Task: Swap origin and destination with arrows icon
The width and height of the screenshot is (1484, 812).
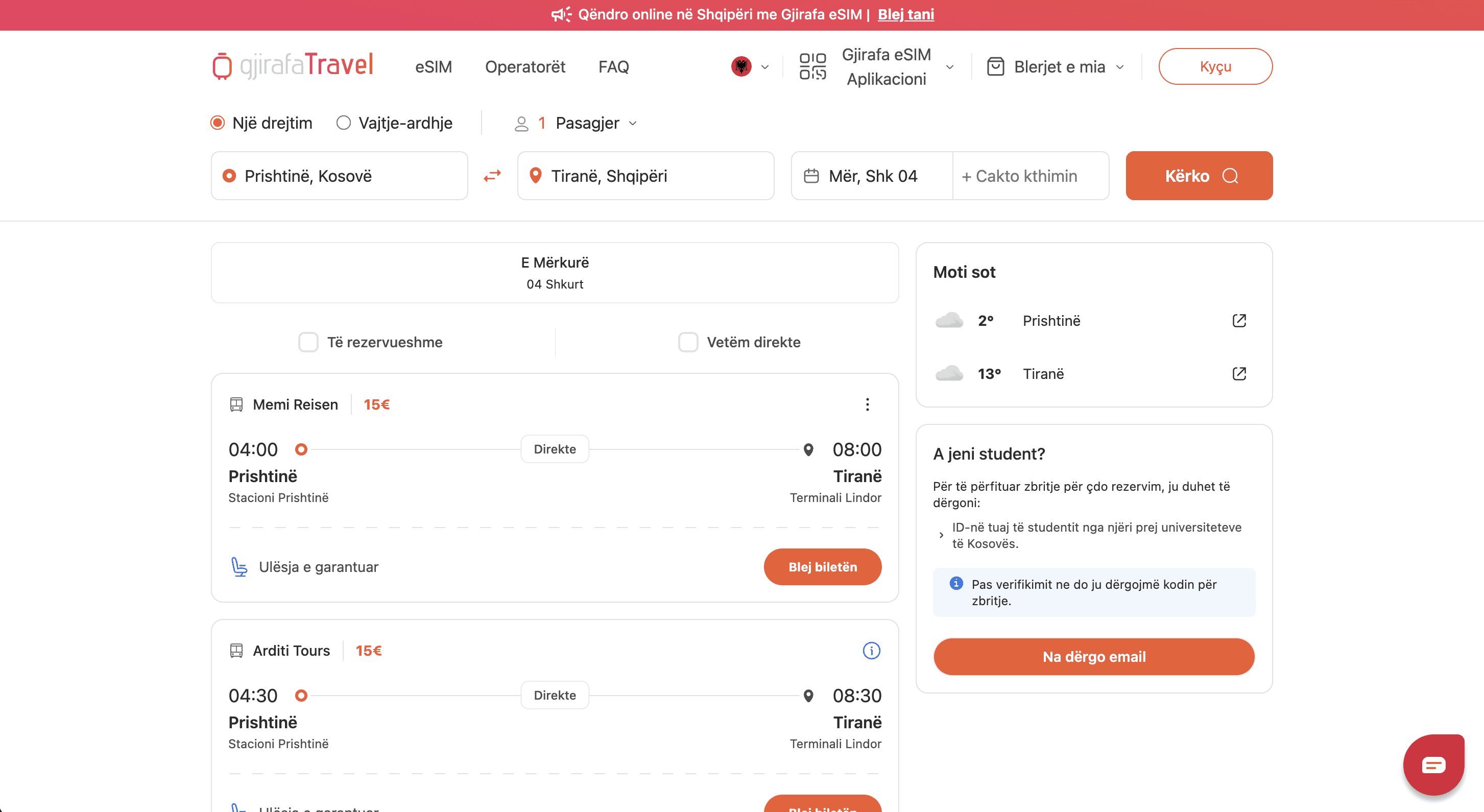Action: pyautogui.click(x=492, y=176)
